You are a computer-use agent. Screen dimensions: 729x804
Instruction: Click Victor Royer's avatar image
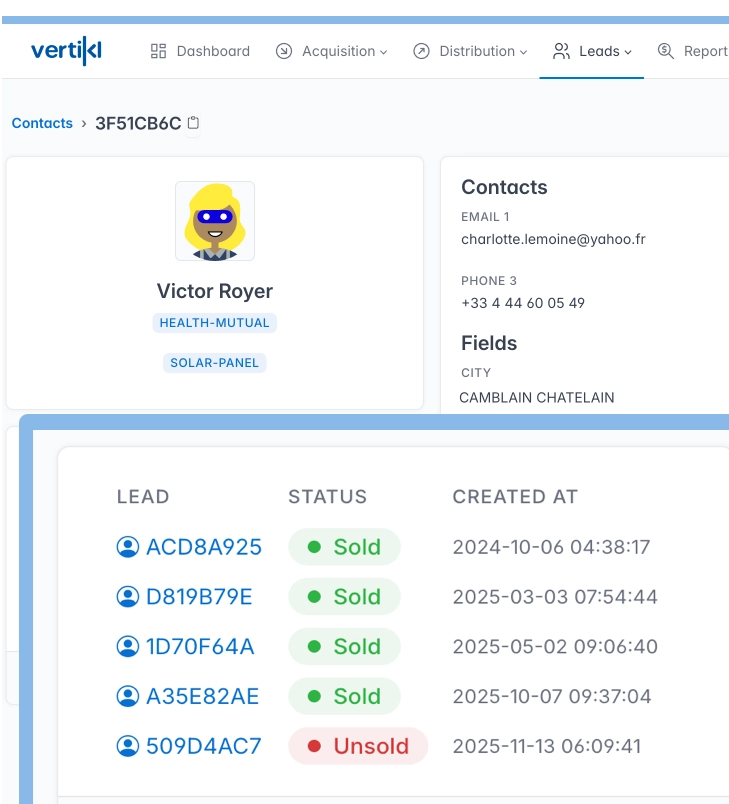tap(215, 221)
